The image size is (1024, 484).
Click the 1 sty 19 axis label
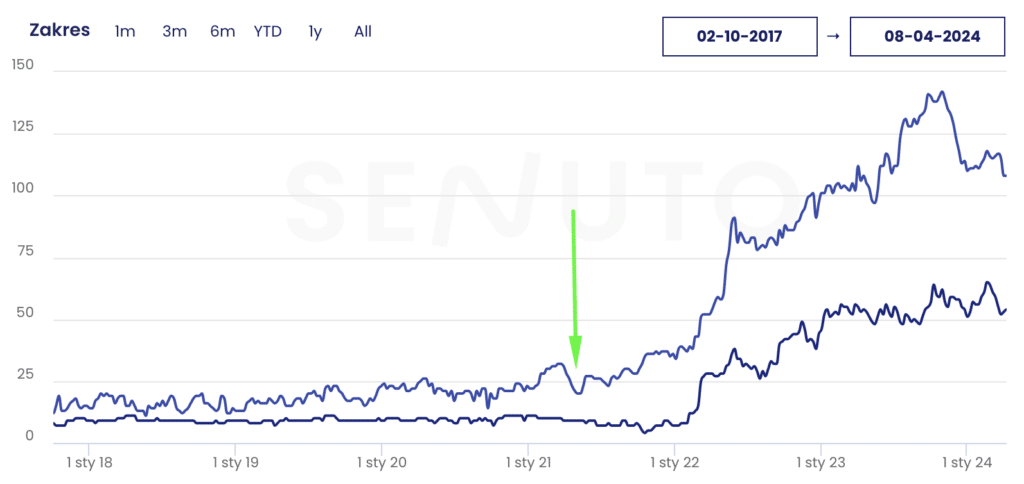[x=235, y=462]
